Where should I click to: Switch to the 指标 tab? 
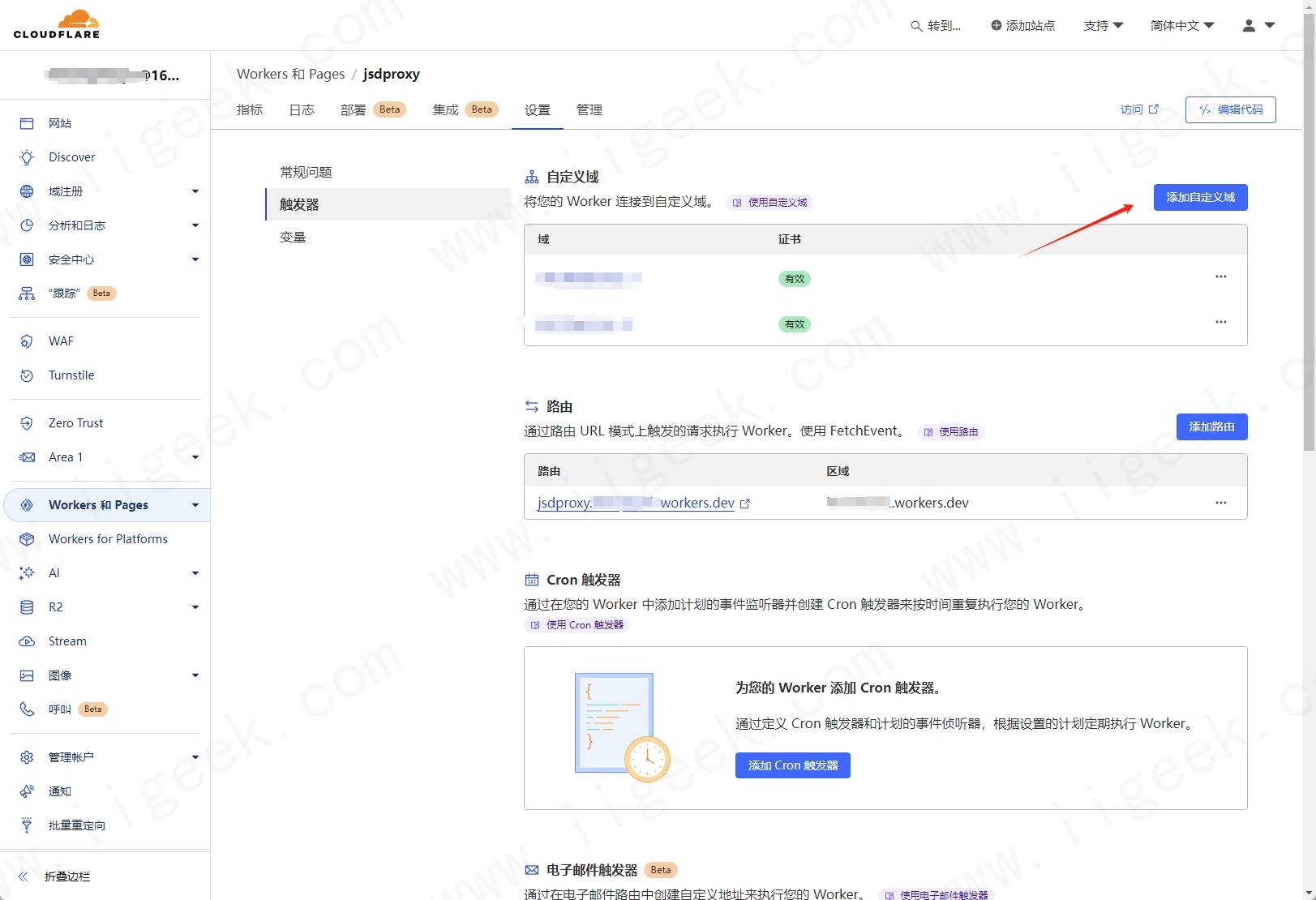(250, 110)
